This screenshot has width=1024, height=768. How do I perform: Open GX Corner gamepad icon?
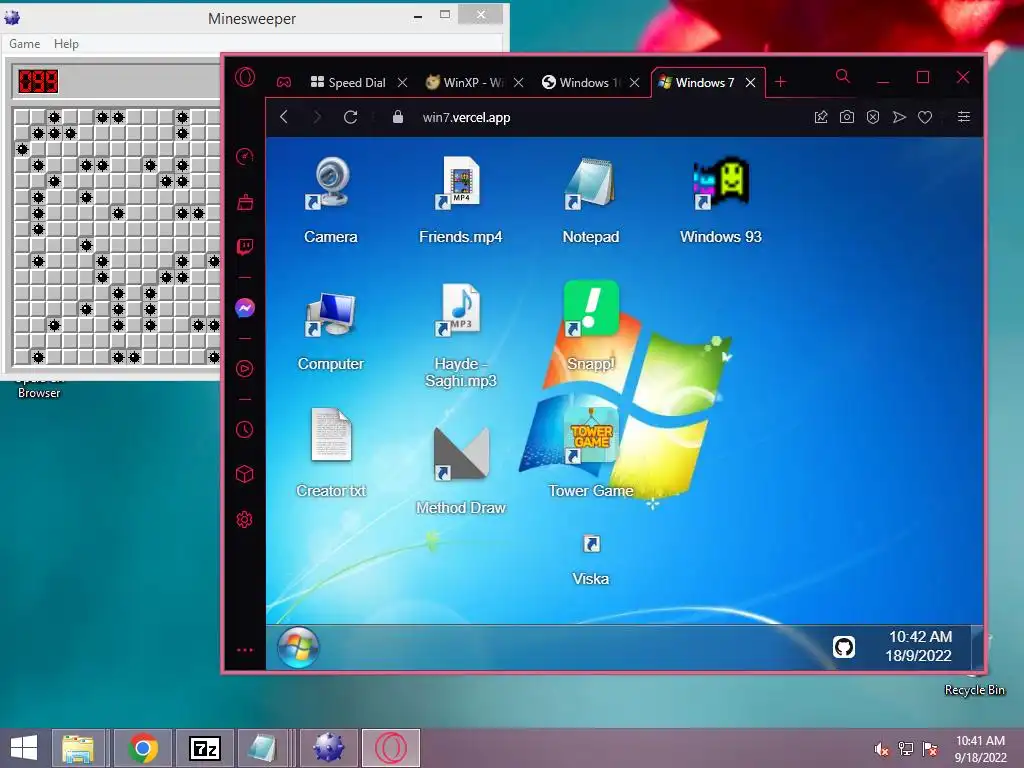(x=283, y=82)
